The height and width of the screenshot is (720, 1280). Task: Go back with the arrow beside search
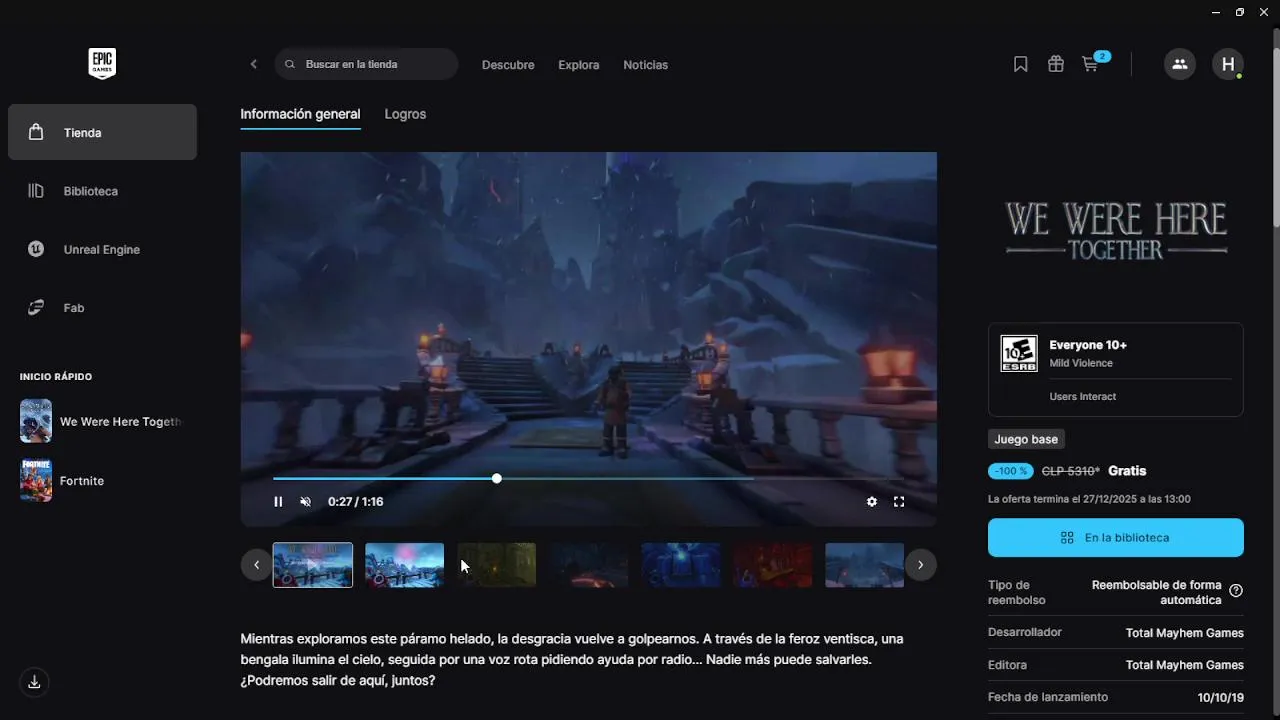pyautogui.click(x=254, y=64)
